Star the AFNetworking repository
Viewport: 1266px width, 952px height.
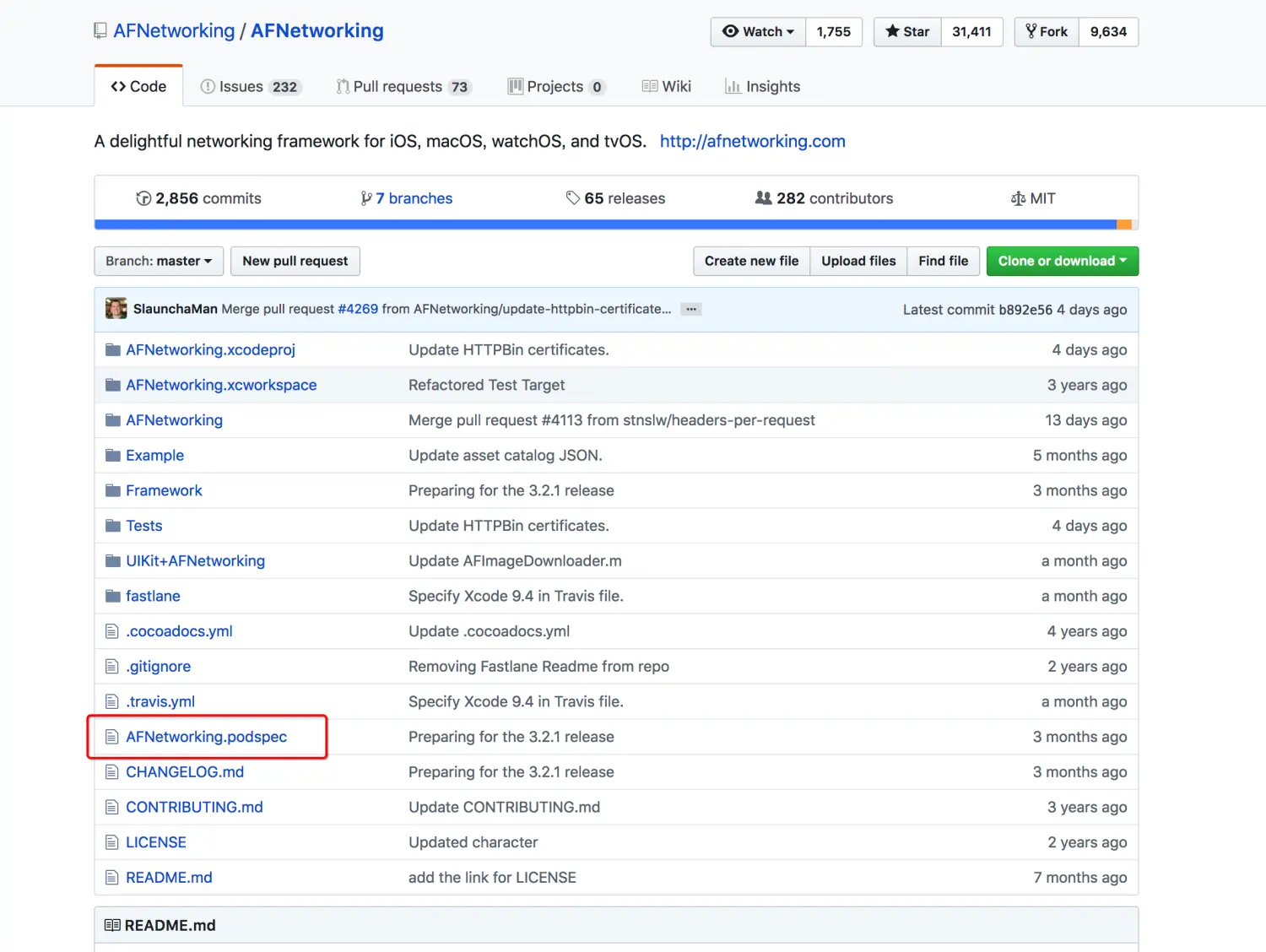pyautogui.click(x=907, y=32)
